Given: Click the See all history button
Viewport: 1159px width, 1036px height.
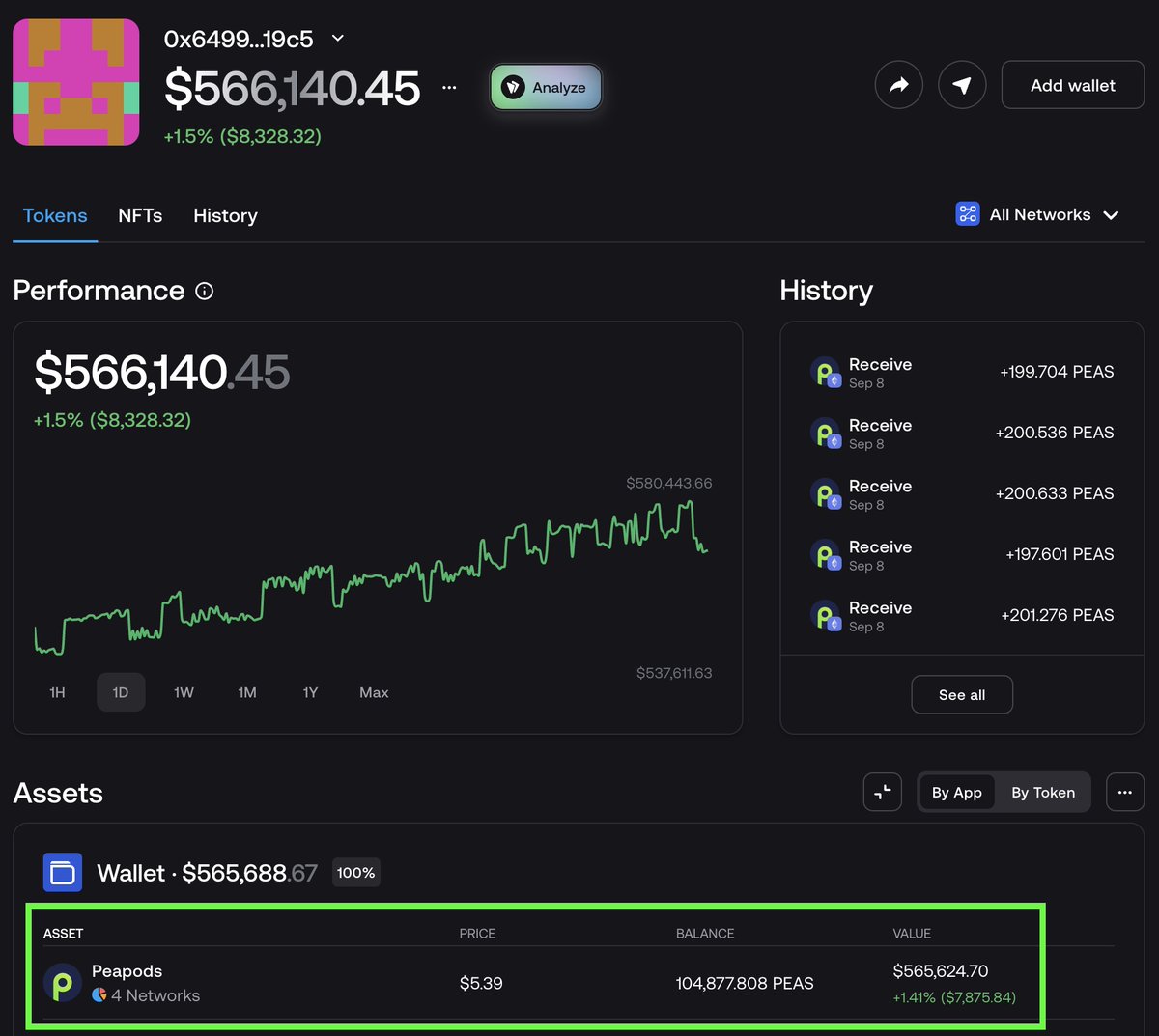Looking at the screenshot, I should click(962, 695).
